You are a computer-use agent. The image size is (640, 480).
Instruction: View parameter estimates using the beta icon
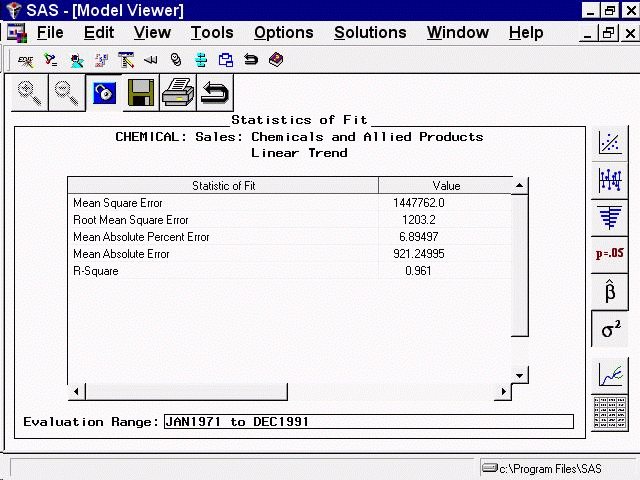pyautogui.click(x=610, y=292)
